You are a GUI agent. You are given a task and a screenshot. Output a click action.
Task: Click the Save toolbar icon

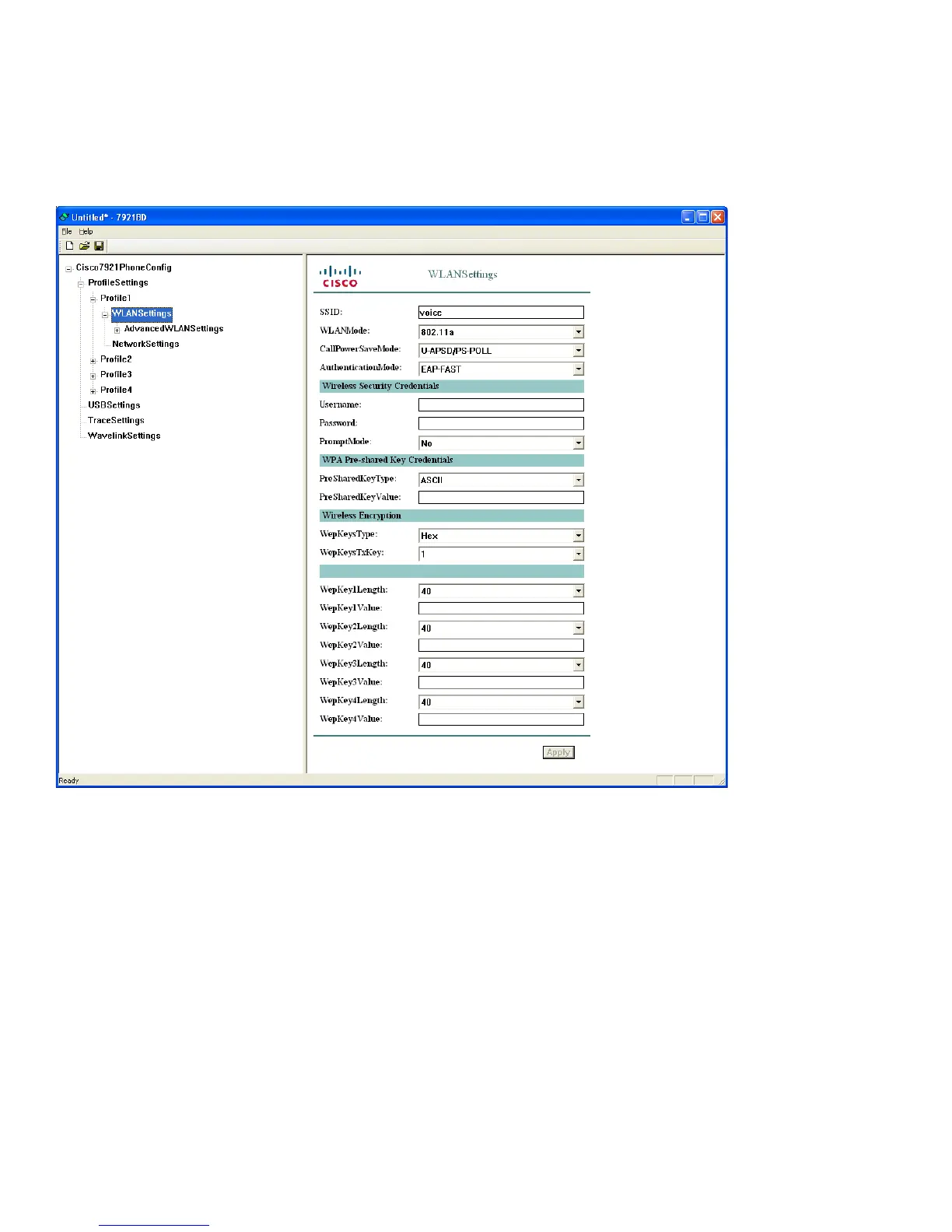click(100, 246)
